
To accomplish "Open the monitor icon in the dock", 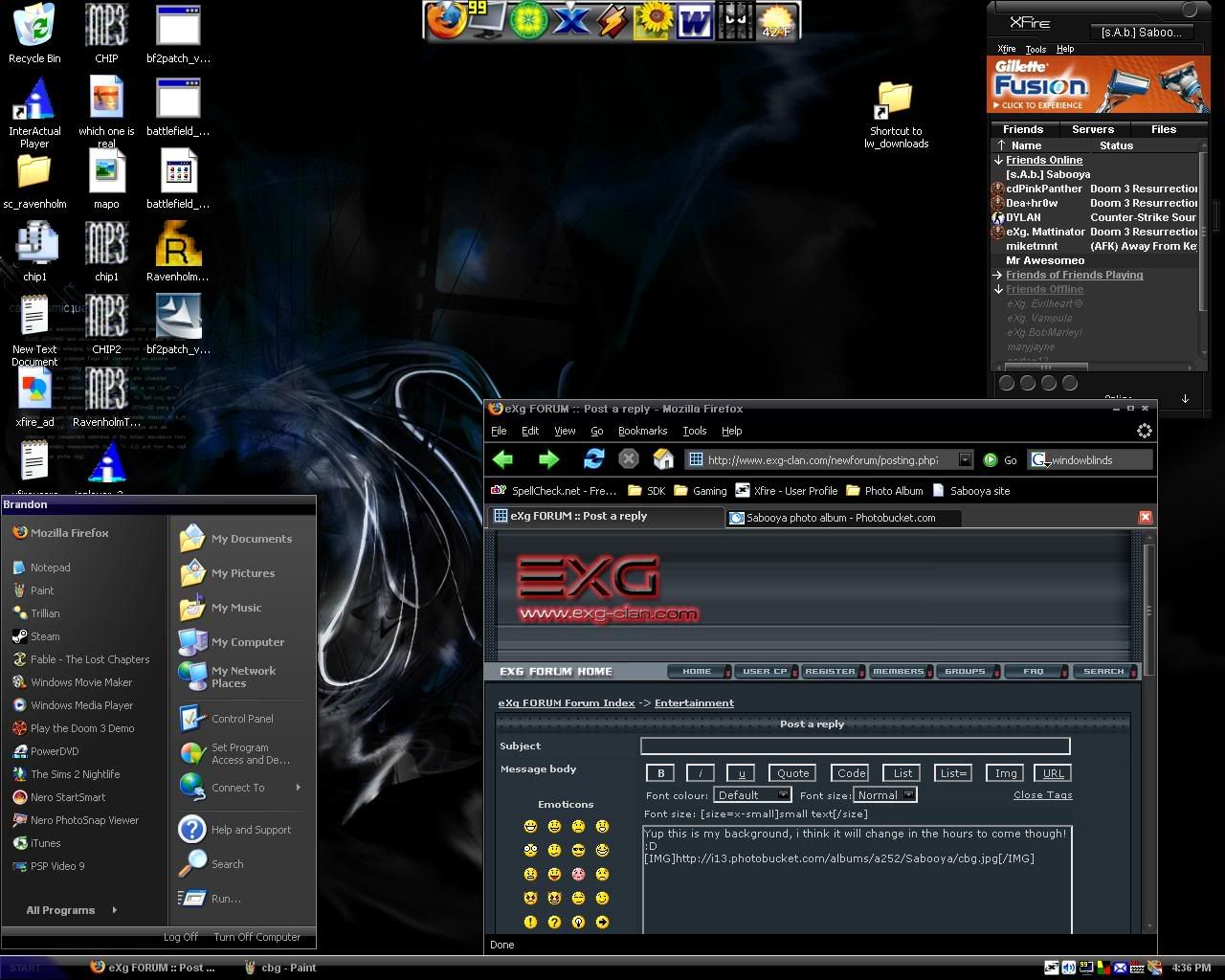I will point(488,21).
